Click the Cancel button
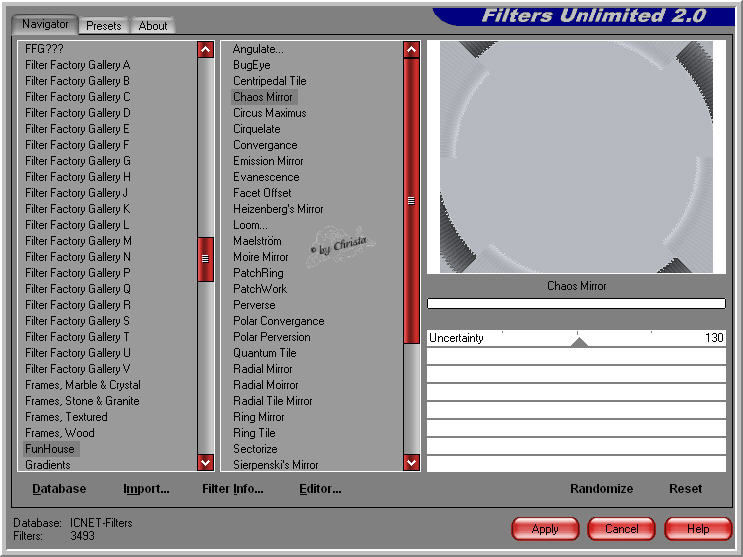The height and width of the screenshot is (557, 743). coord(621,529)
